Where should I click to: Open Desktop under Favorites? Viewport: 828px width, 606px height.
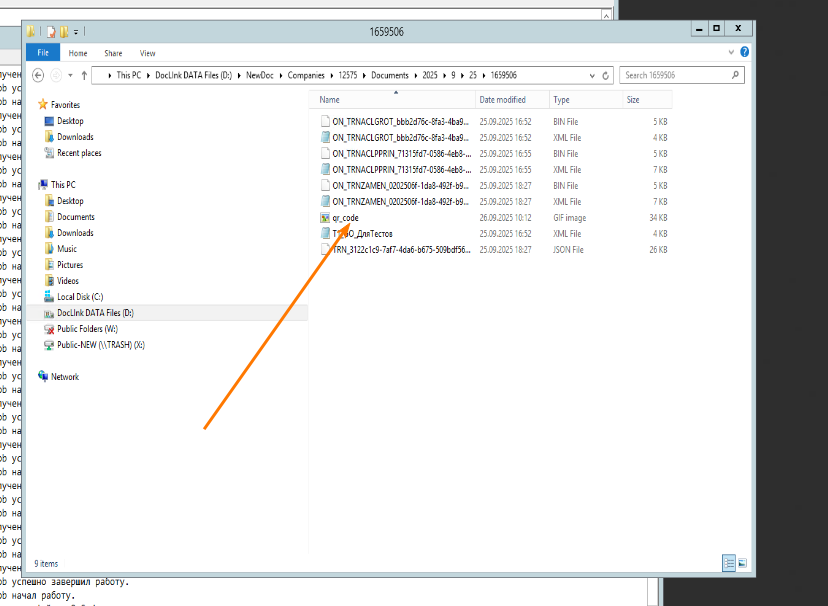point(70,121)
